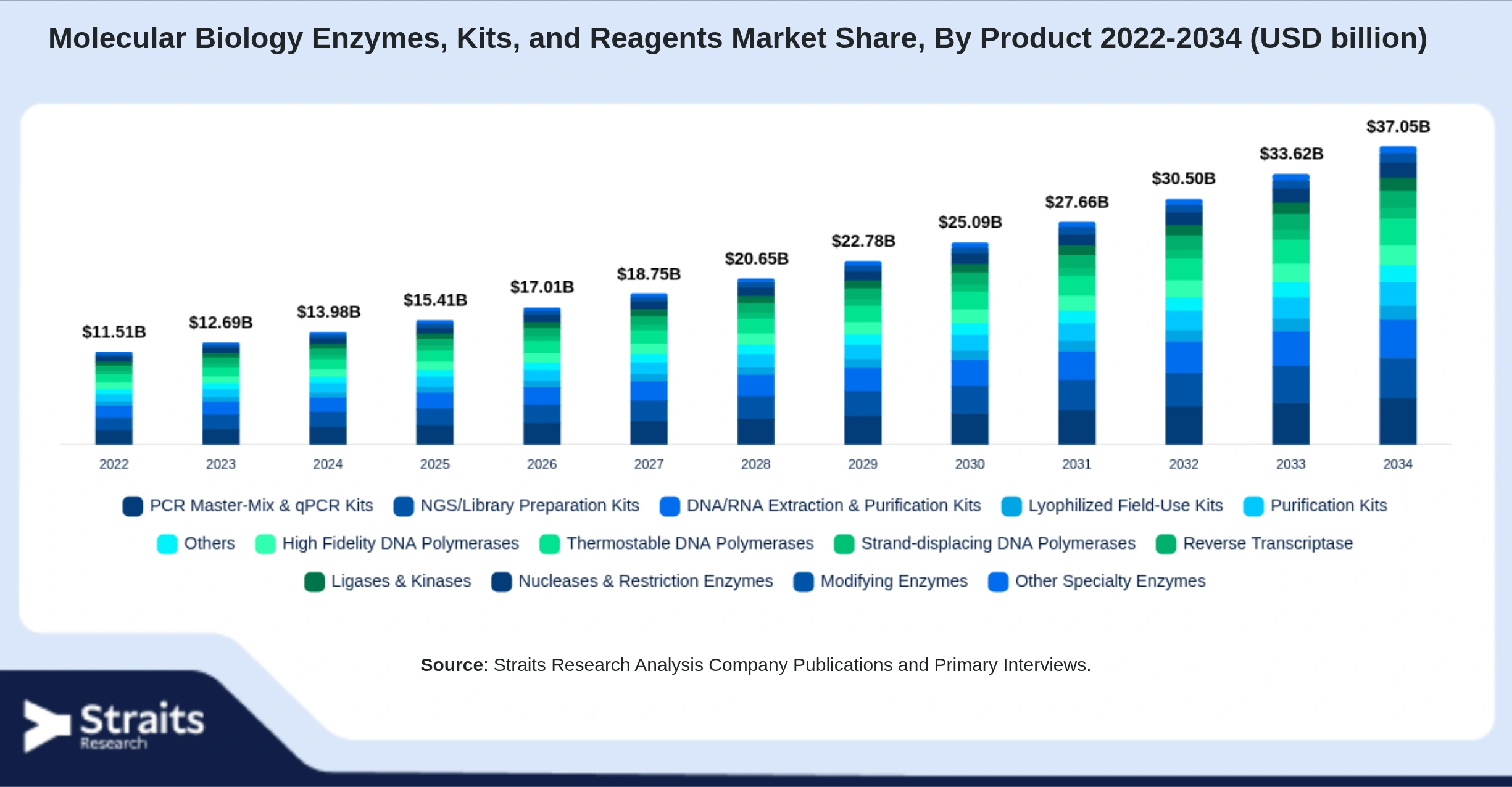This screenshot has height=787, width=1512.
Task: Click the $25.09B value label
Action: [970, 222]
